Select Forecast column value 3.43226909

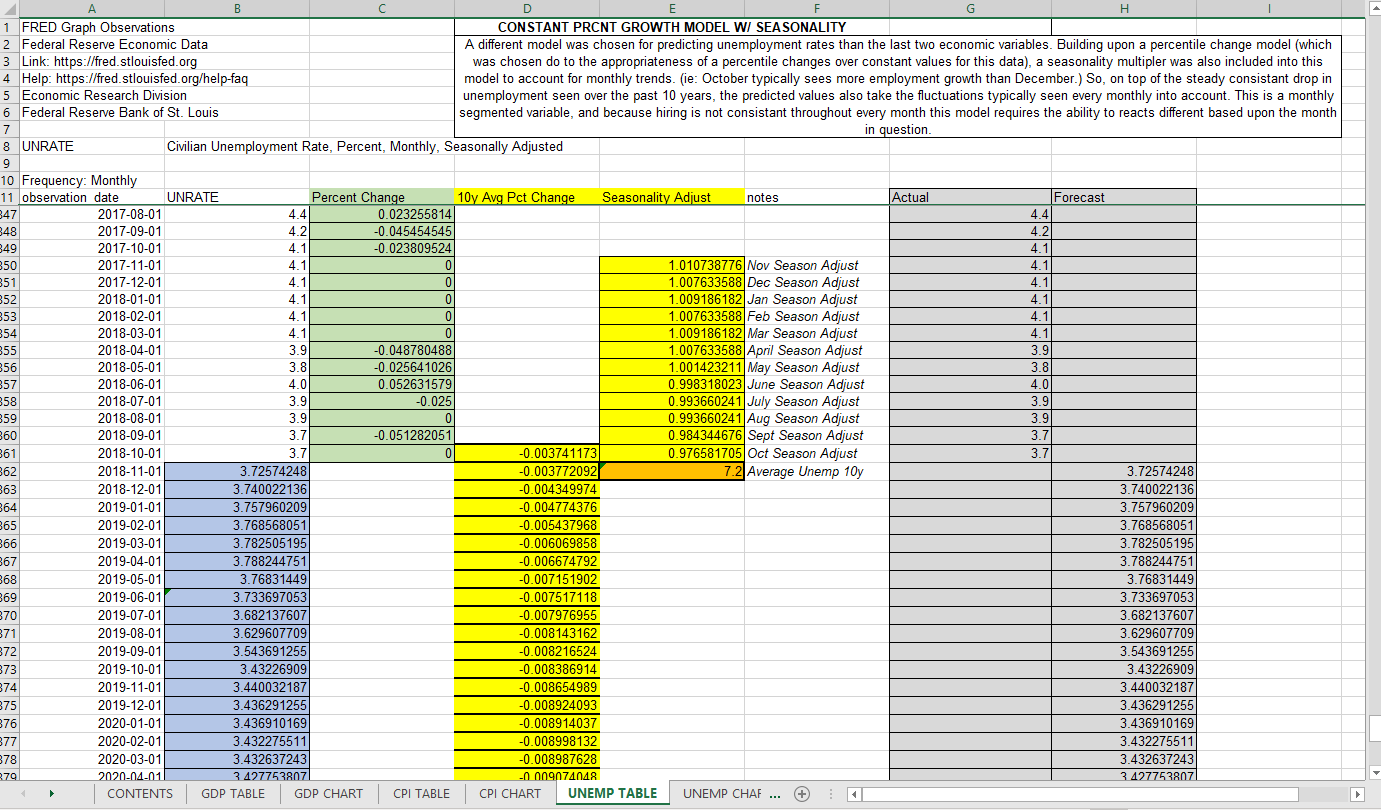[x=1124, y=668]
